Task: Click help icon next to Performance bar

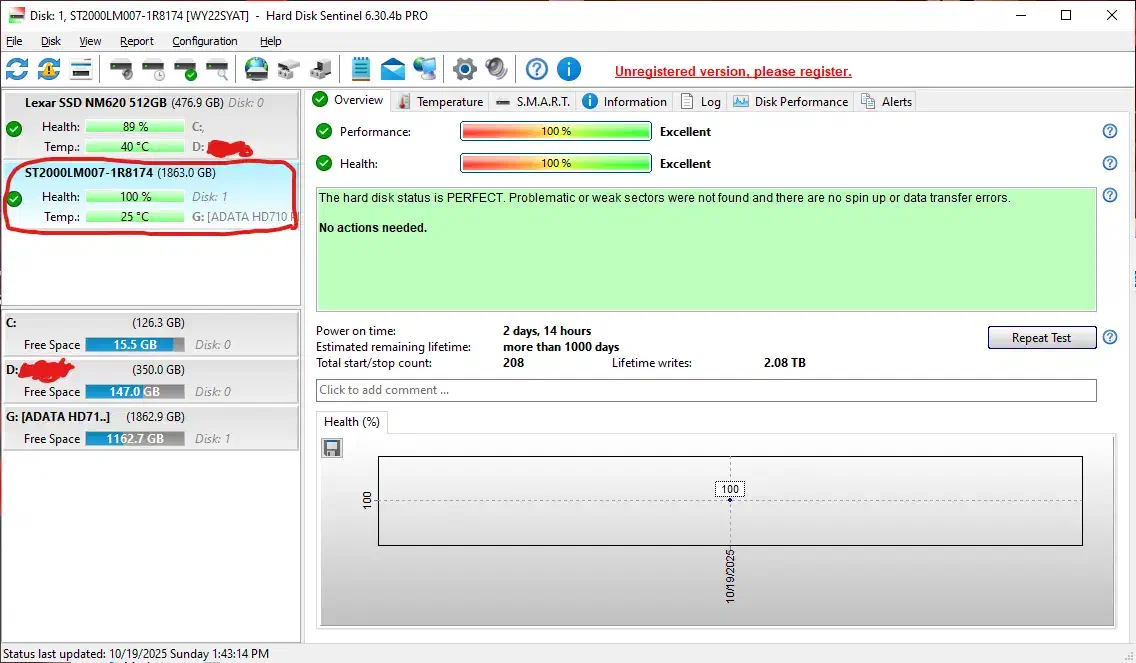Action: (x=1109, y=132)
